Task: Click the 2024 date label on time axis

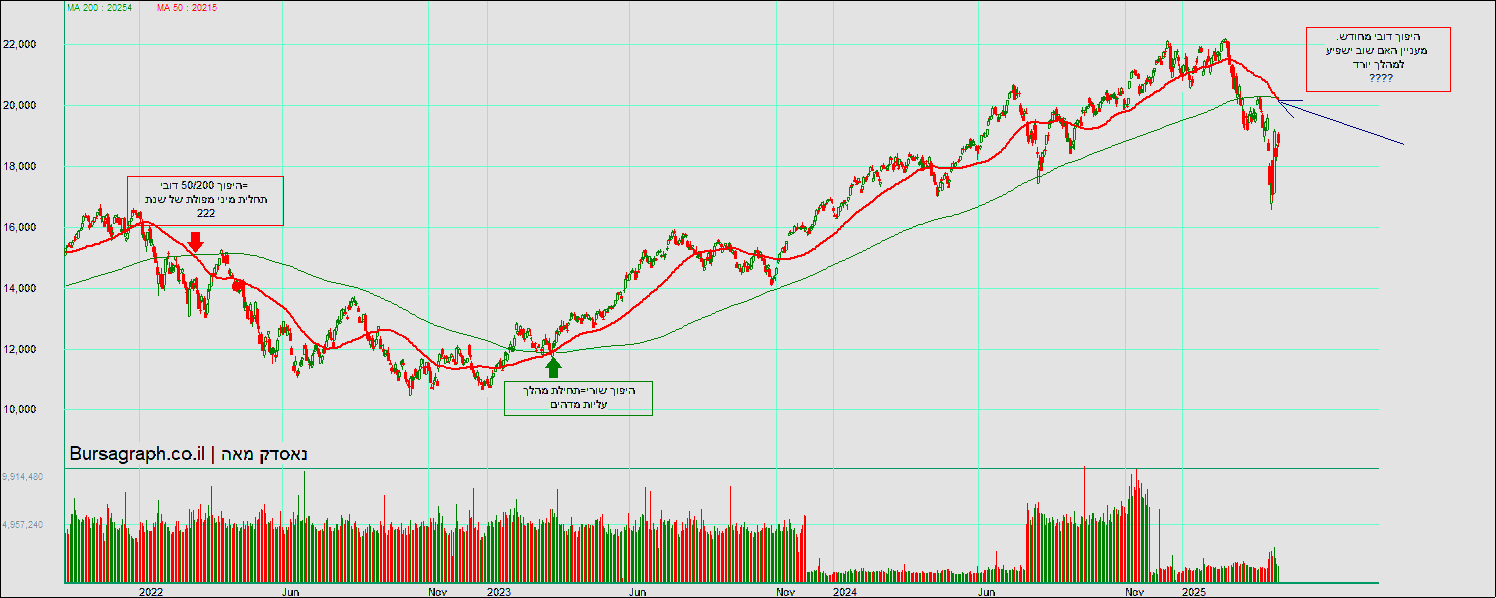Action: point(845,592)
